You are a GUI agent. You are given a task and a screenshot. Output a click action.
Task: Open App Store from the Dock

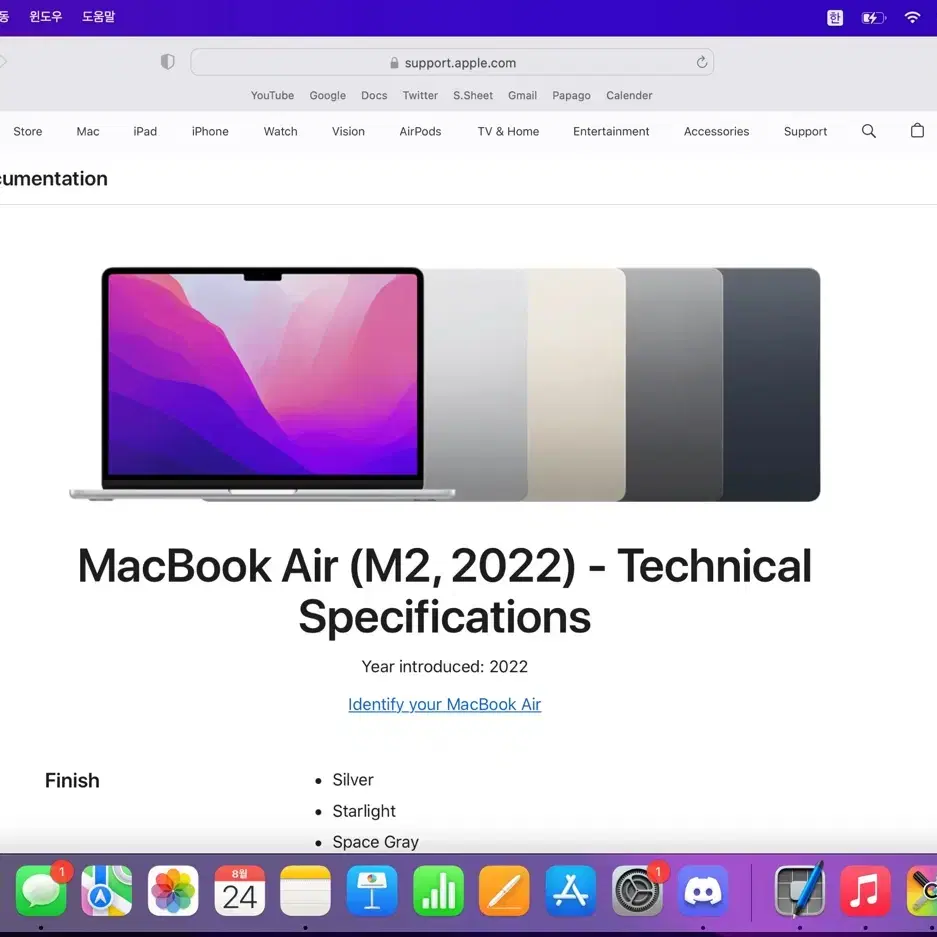pyautogui.click(x=571, y=890)
